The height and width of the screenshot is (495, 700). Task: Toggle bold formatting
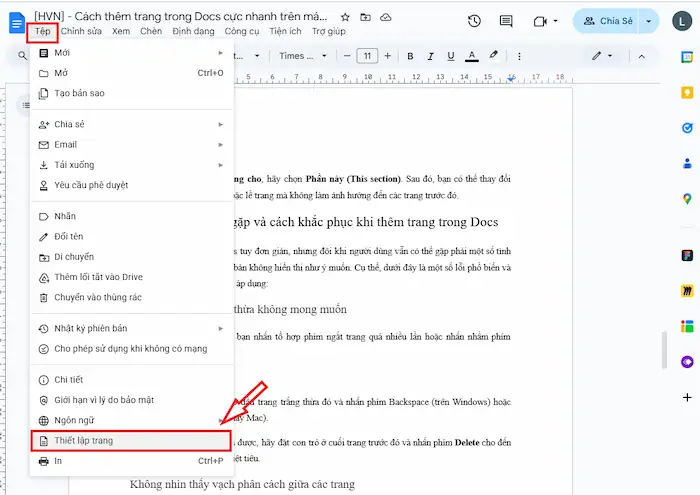click(410, 56)
